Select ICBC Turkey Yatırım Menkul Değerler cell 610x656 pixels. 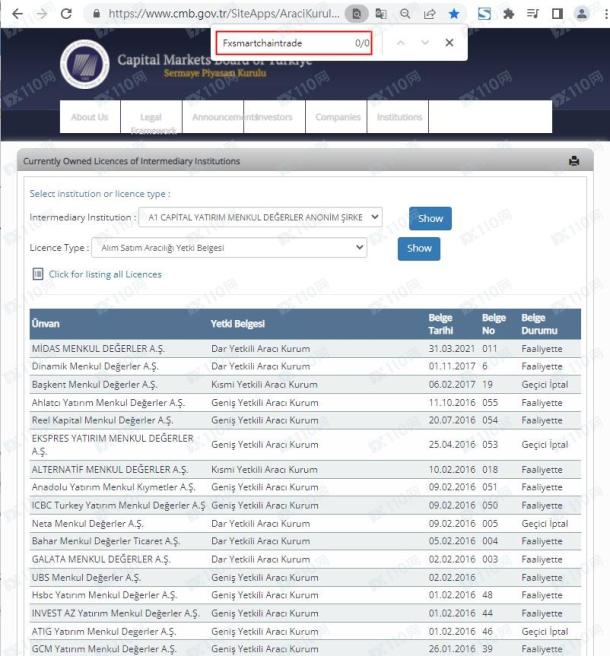118,505
